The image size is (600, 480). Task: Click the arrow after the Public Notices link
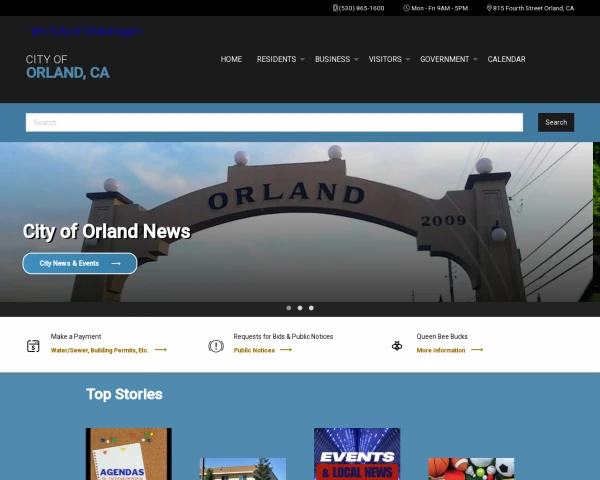point(286,350)
